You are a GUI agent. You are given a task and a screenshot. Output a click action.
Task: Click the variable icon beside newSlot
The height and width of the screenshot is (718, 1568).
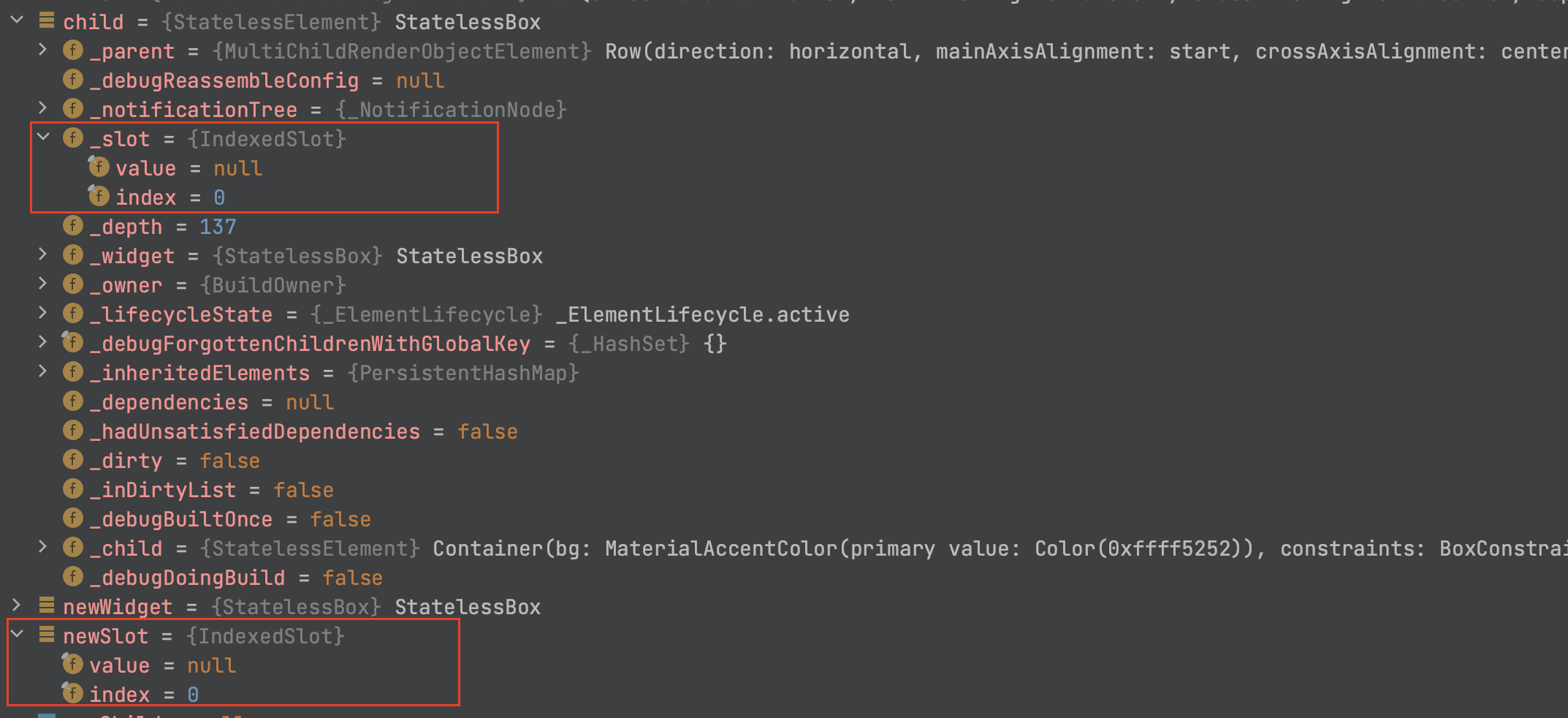click(47, 635)
